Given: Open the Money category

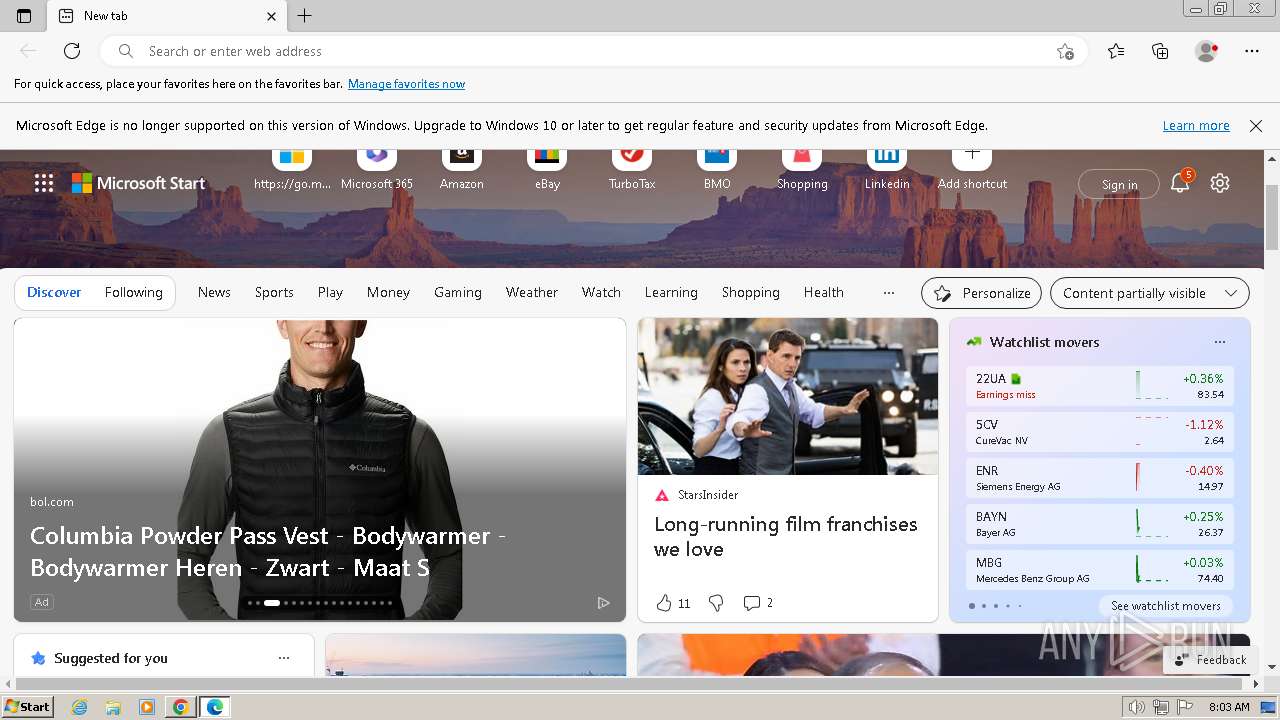Looking at the screenshot, I should pyautogui.click(x=388, y=292).
